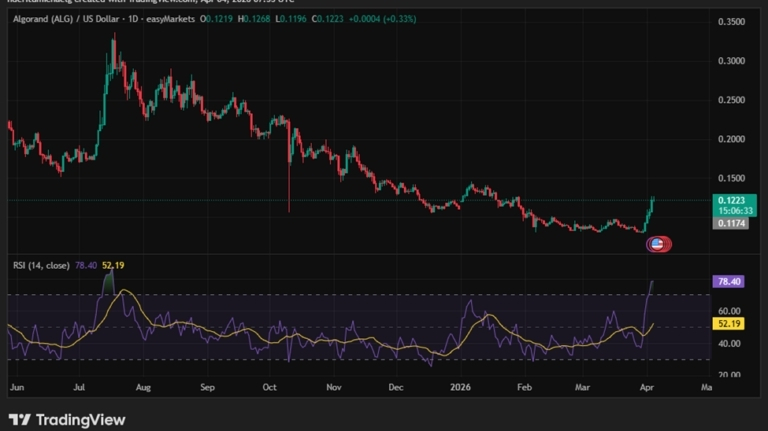
Task: Click the 1D interval label in legend
Action: [x=133, y=19]
